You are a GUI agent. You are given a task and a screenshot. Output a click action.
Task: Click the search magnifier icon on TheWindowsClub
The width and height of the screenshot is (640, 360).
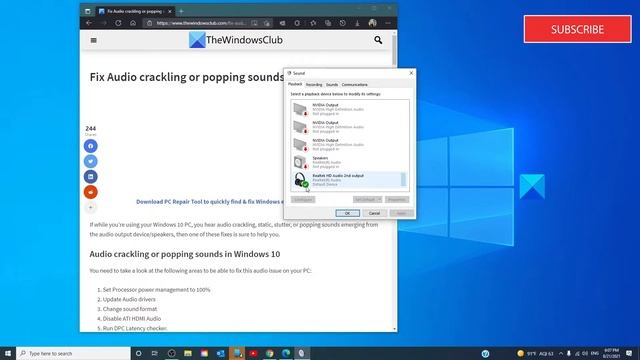pos(378,40)
